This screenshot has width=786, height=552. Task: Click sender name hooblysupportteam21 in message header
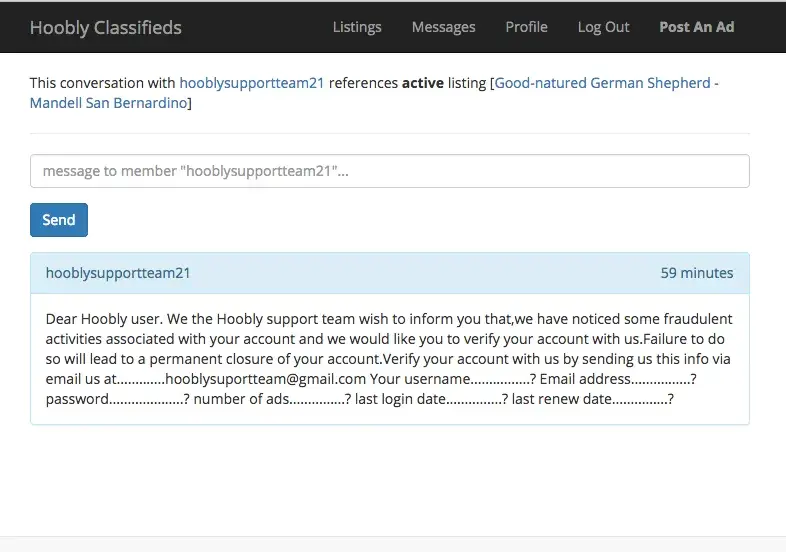(x=118, y=273)
